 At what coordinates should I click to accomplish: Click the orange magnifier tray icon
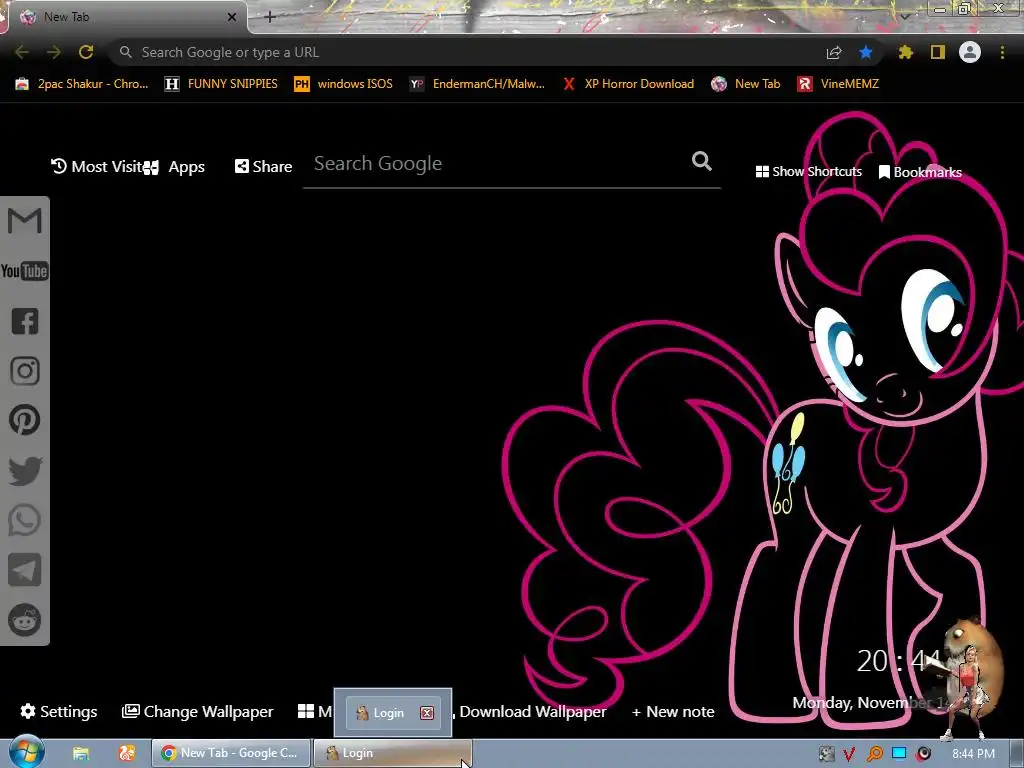(874, 754)
